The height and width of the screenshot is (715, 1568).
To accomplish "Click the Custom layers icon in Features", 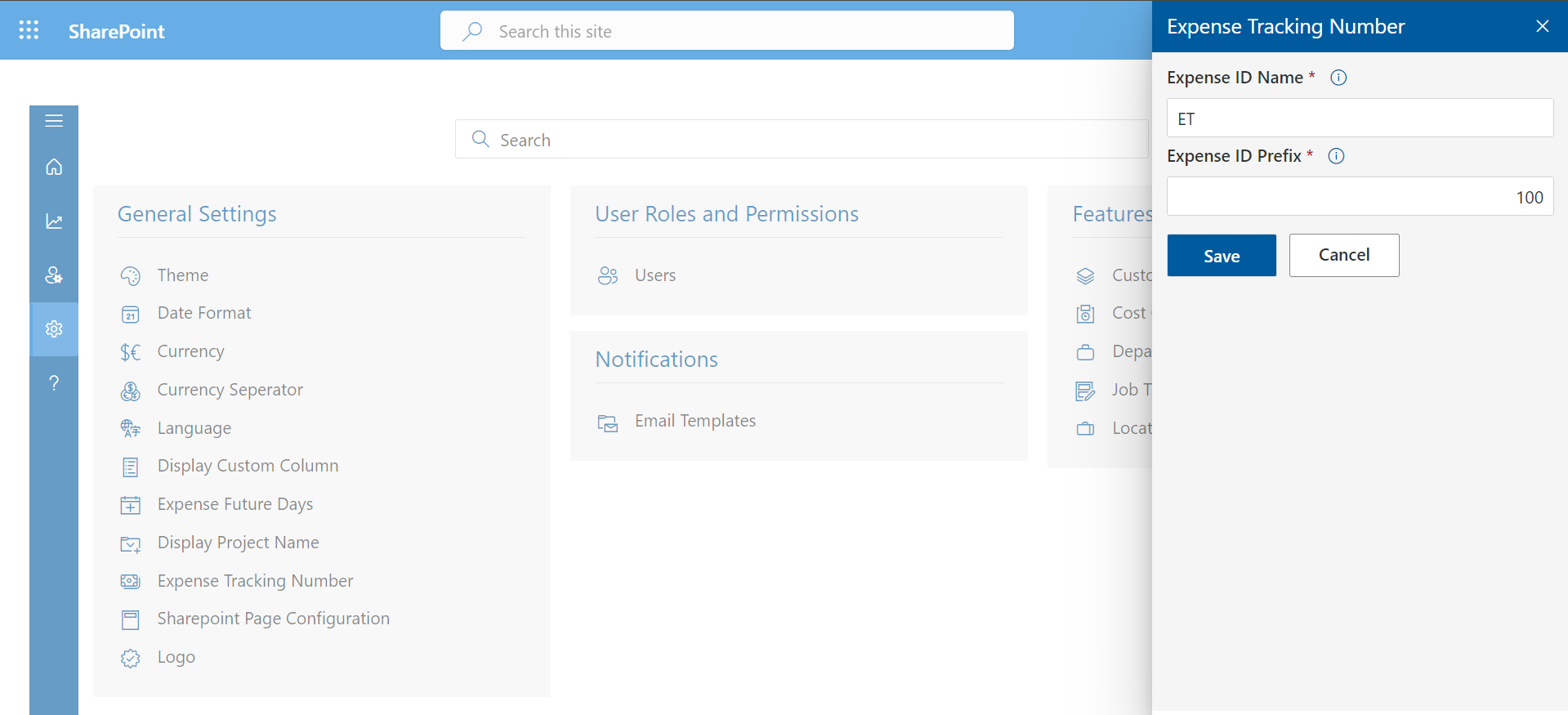I will click(1085, 276).
